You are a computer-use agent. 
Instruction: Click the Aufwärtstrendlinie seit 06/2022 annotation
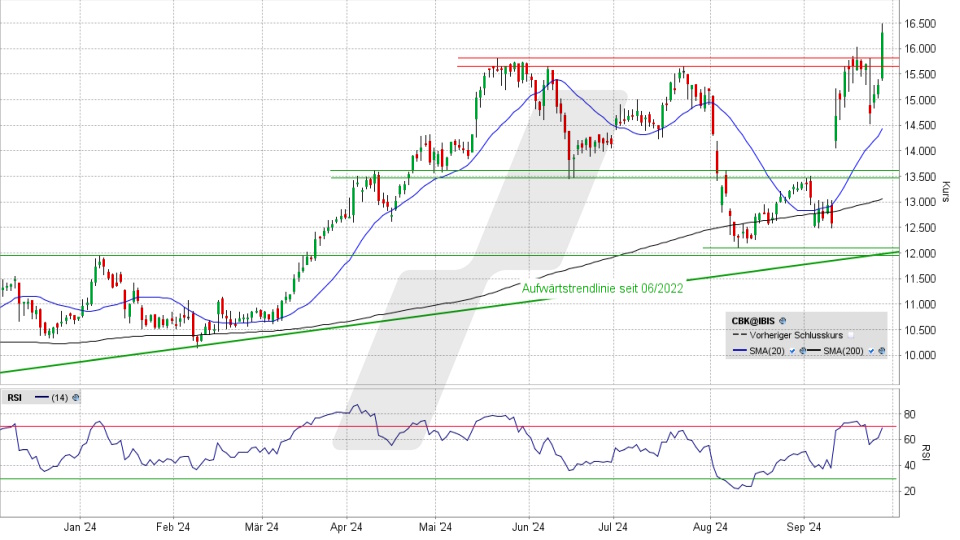(x=602, y=288)
